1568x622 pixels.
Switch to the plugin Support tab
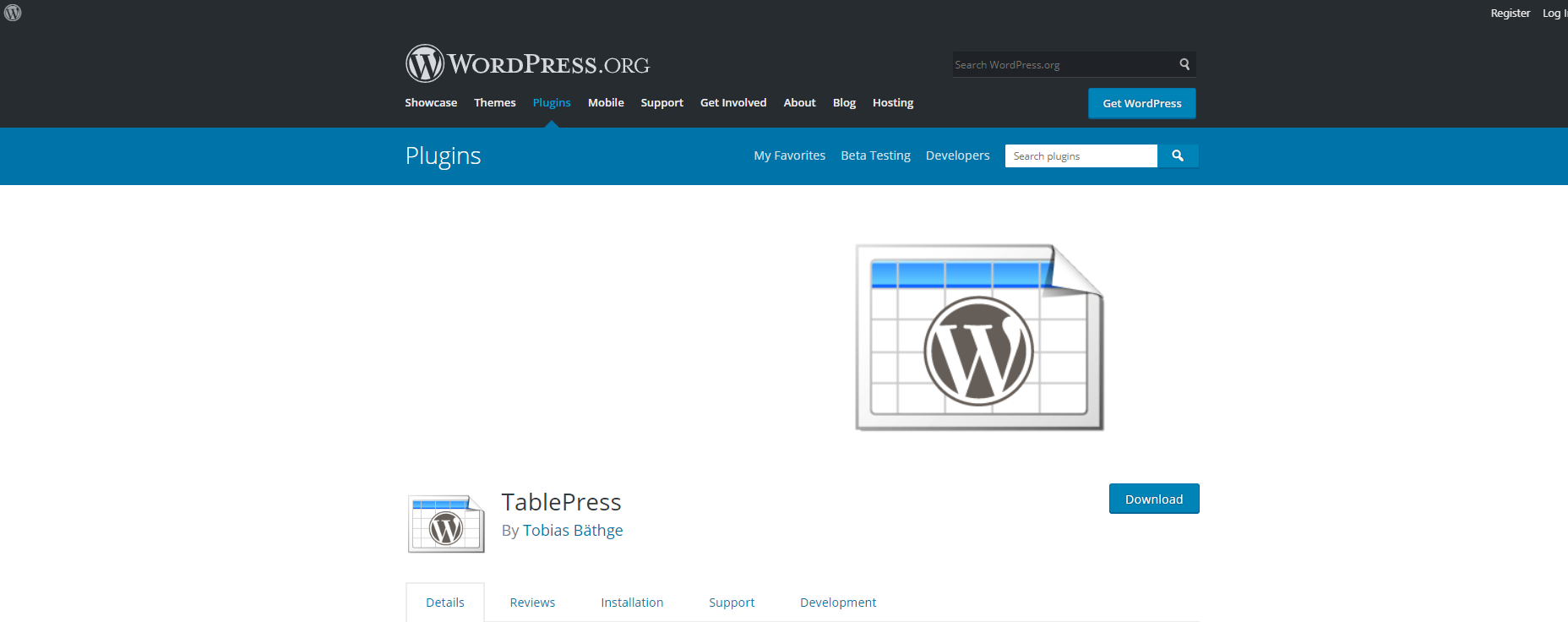tap(732, 603)
